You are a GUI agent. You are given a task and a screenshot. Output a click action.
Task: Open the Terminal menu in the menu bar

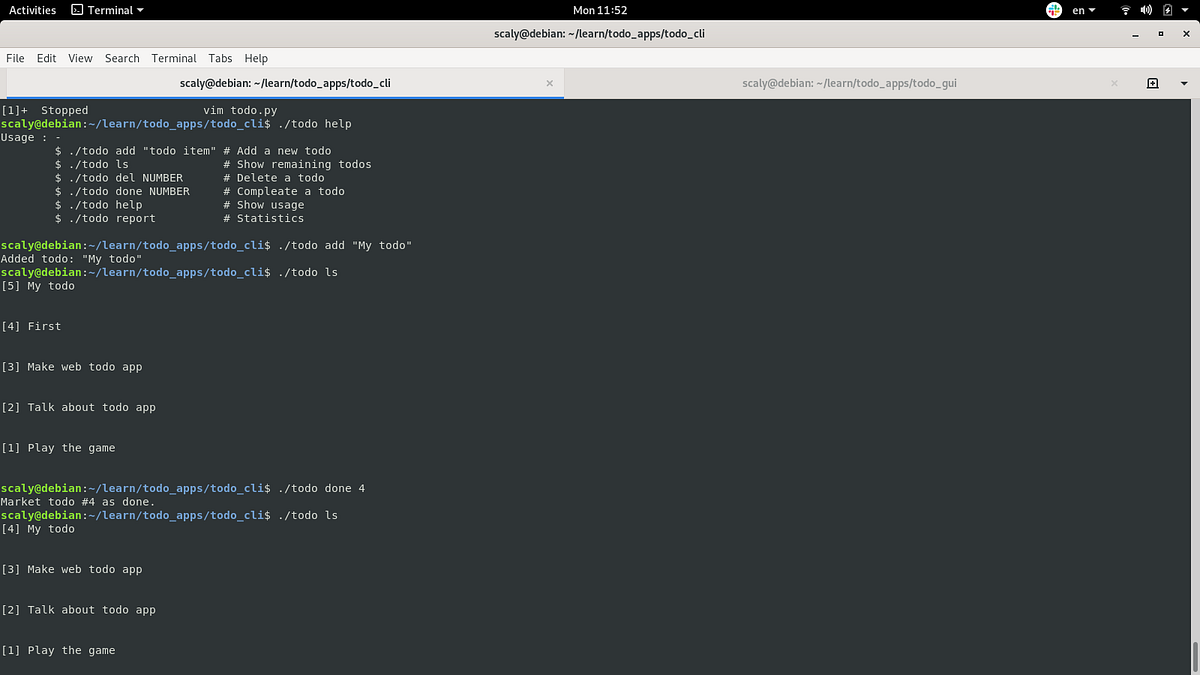click(173, 58)
